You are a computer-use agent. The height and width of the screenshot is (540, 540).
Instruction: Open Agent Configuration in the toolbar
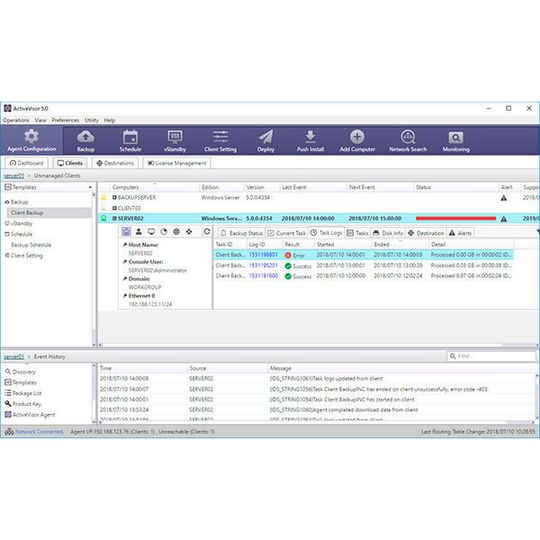coord(31,140)
